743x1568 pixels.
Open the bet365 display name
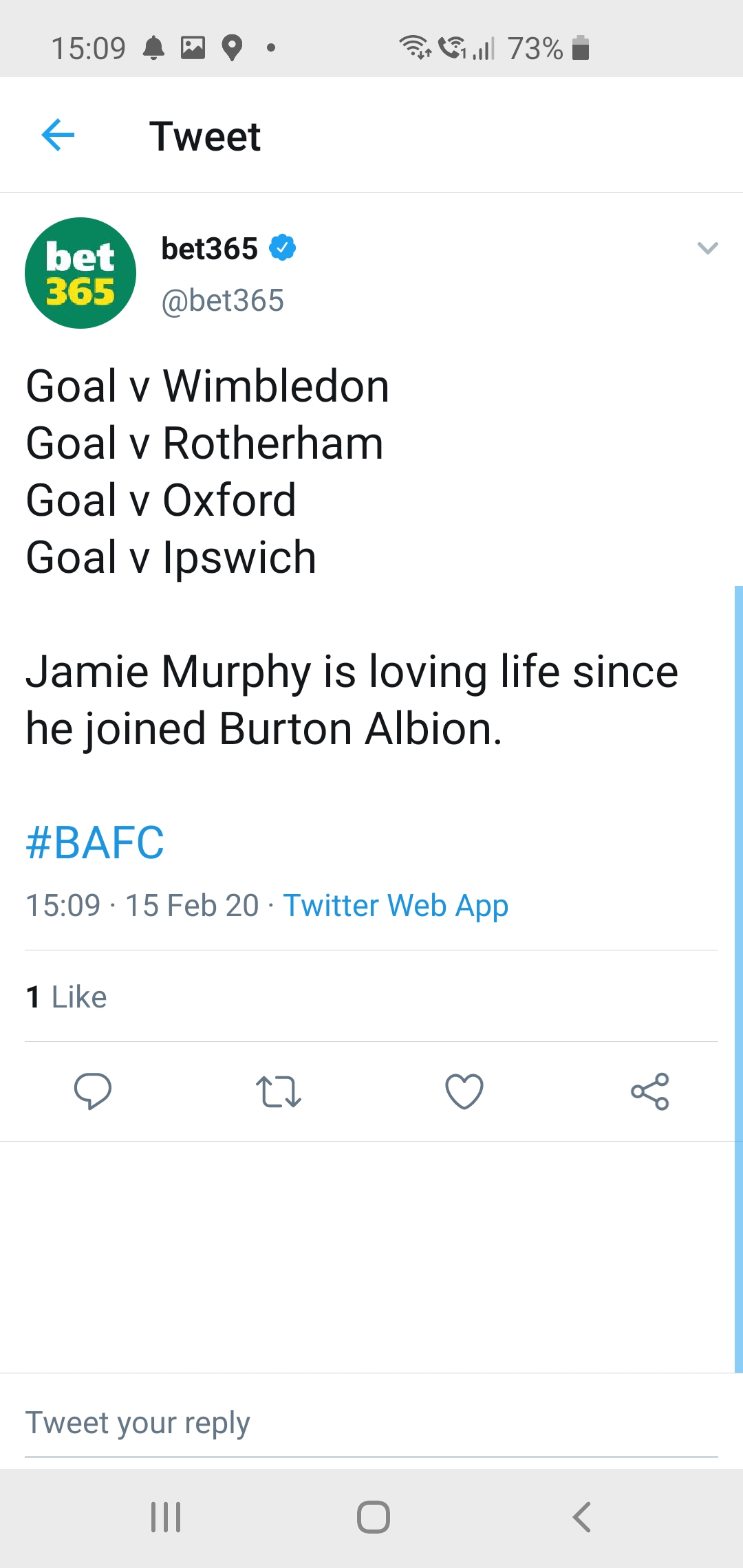pyautogui.click(x=209, y=249)
